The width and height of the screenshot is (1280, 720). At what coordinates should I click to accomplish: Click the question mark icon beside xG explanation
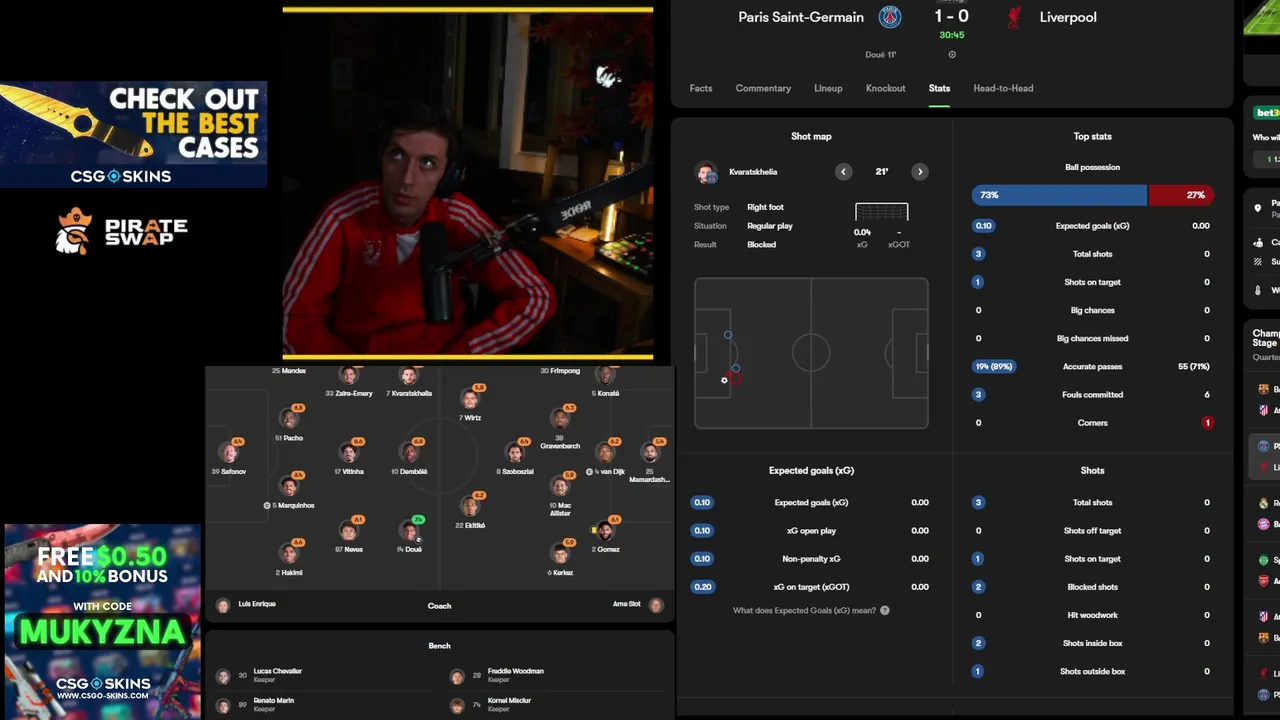pos(884,610)
